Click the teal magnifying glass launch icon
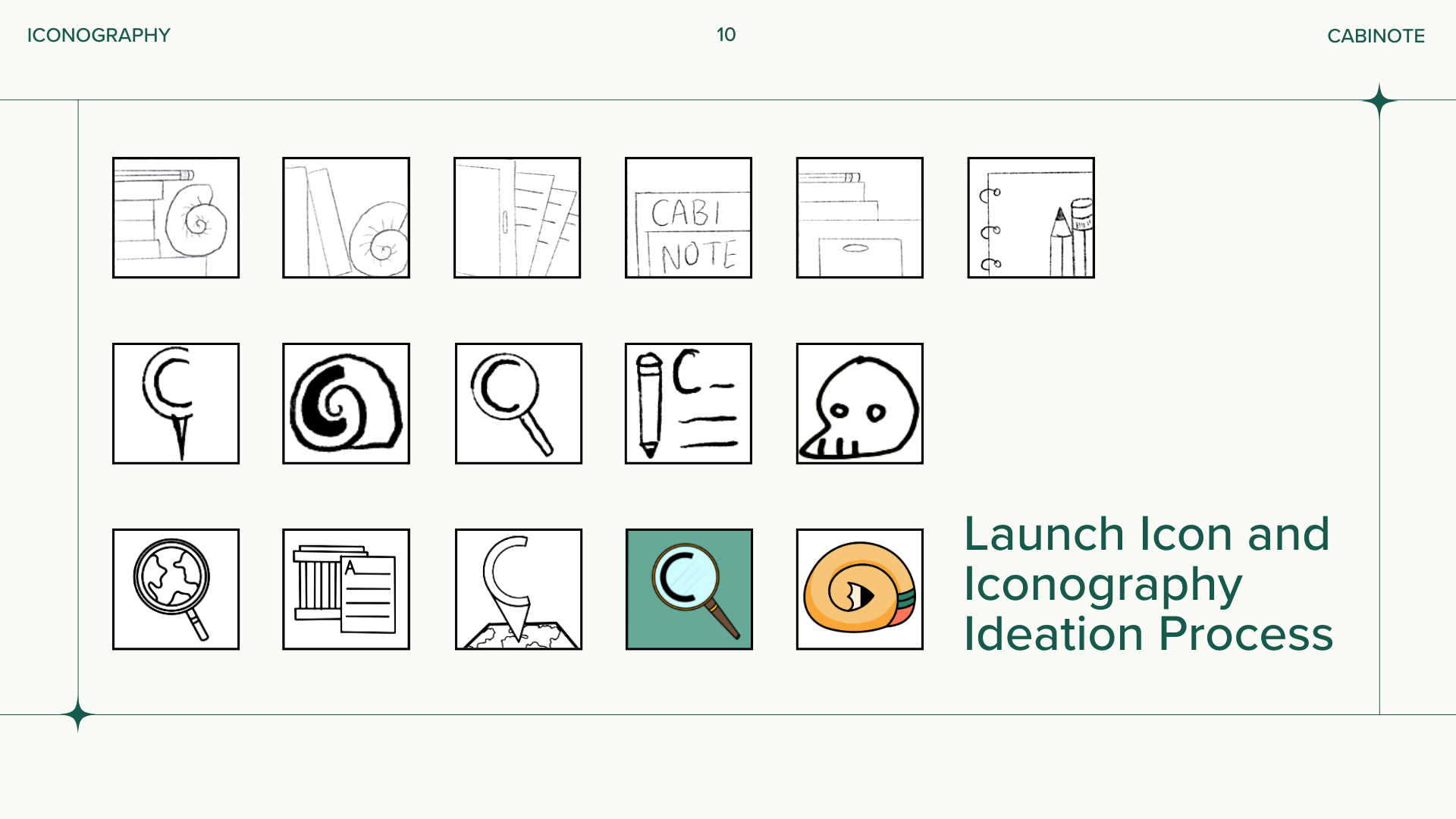Viewport: 1456px width, 819px height. (689, 589)
